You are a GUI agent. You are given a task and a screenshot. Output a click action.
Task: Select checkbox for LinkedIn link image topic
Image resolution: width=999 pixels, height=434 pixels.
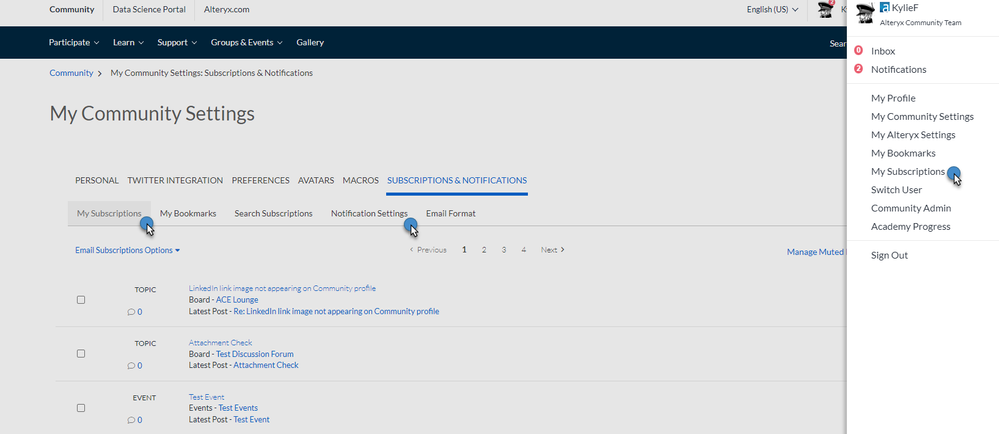point(81,300)
